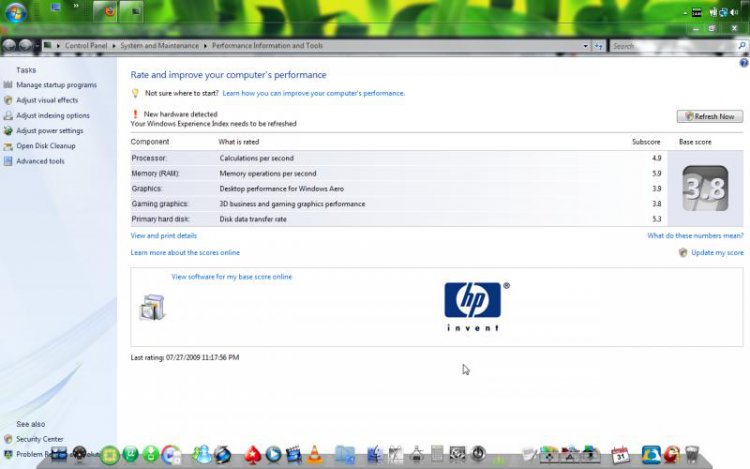Click the Refresh Now button
750x469 pixels.
coord(710,116)
